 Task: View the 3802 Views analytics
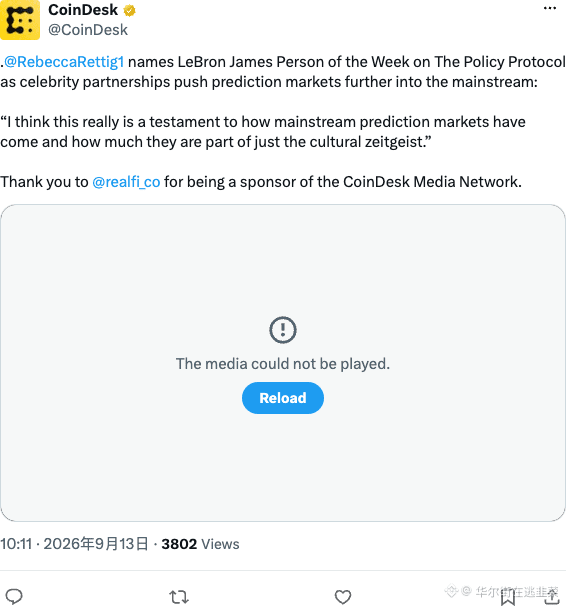pyautogui.click(x=200, y=544)
